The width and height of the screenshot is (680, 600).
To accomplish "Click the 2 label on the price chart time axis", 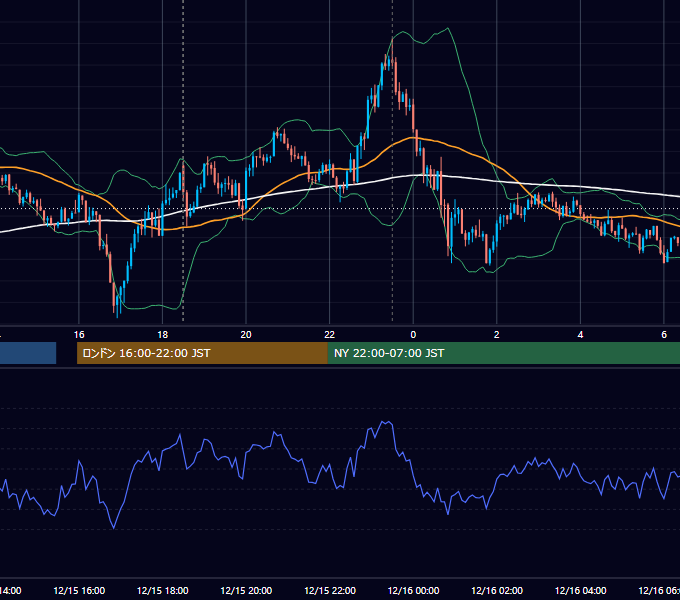I will click(x=497, y=335).
